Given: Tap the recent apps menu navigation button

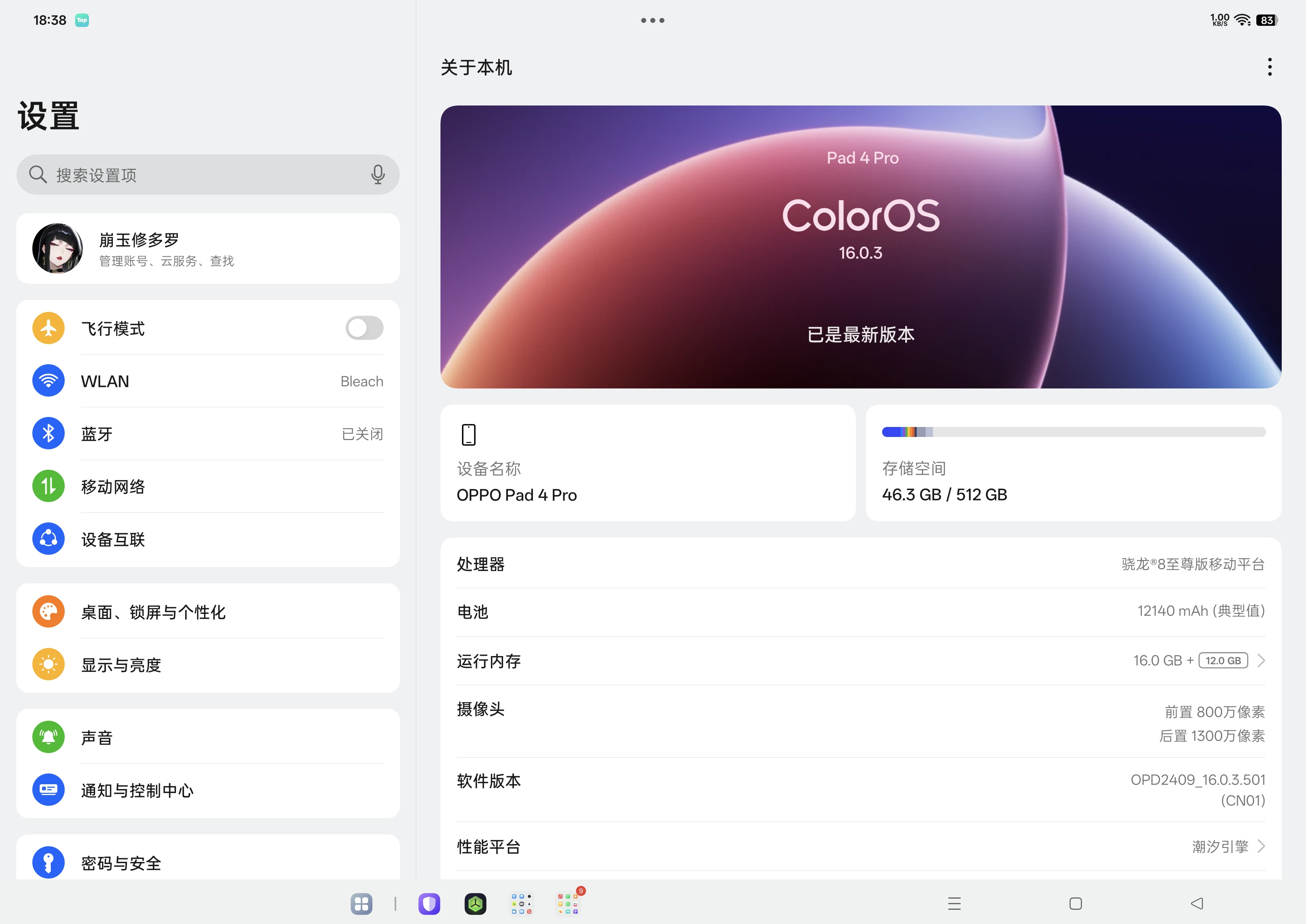Looking at the screenshot, I should tap(954, 904).
